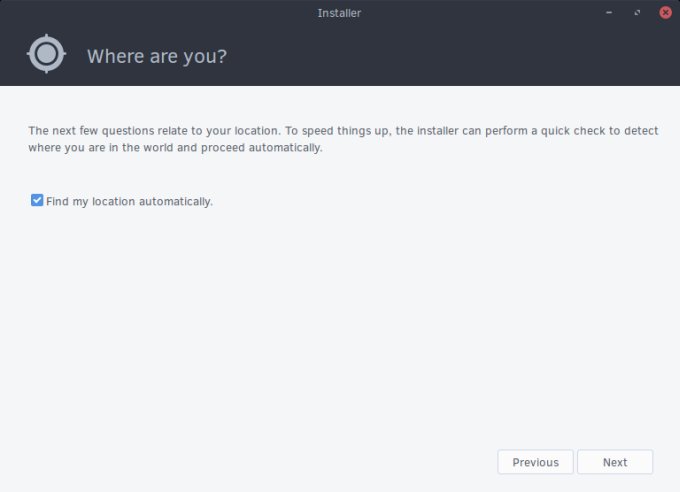This screenshot has width=680, height=492.
Task: Proceed with the Next button
Action: coord(615,462)
